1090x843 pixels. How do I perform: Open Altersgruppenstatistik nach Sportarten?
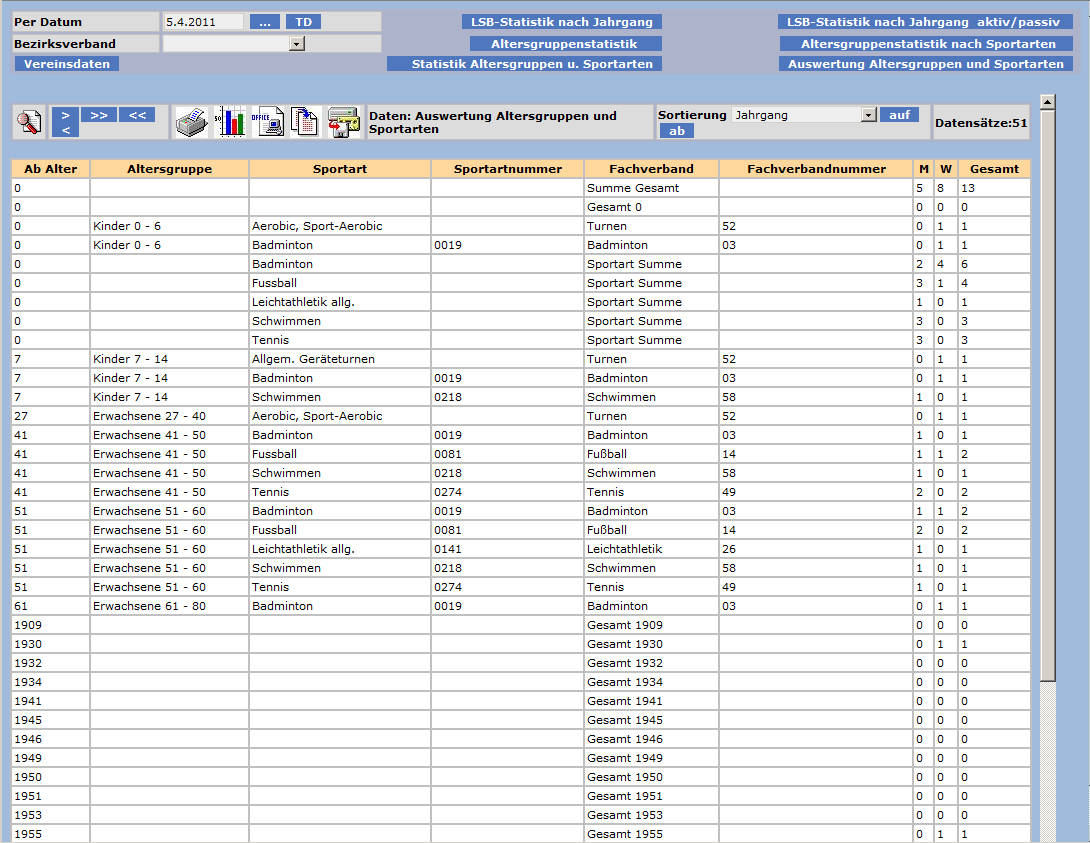[x=927, y=44]
